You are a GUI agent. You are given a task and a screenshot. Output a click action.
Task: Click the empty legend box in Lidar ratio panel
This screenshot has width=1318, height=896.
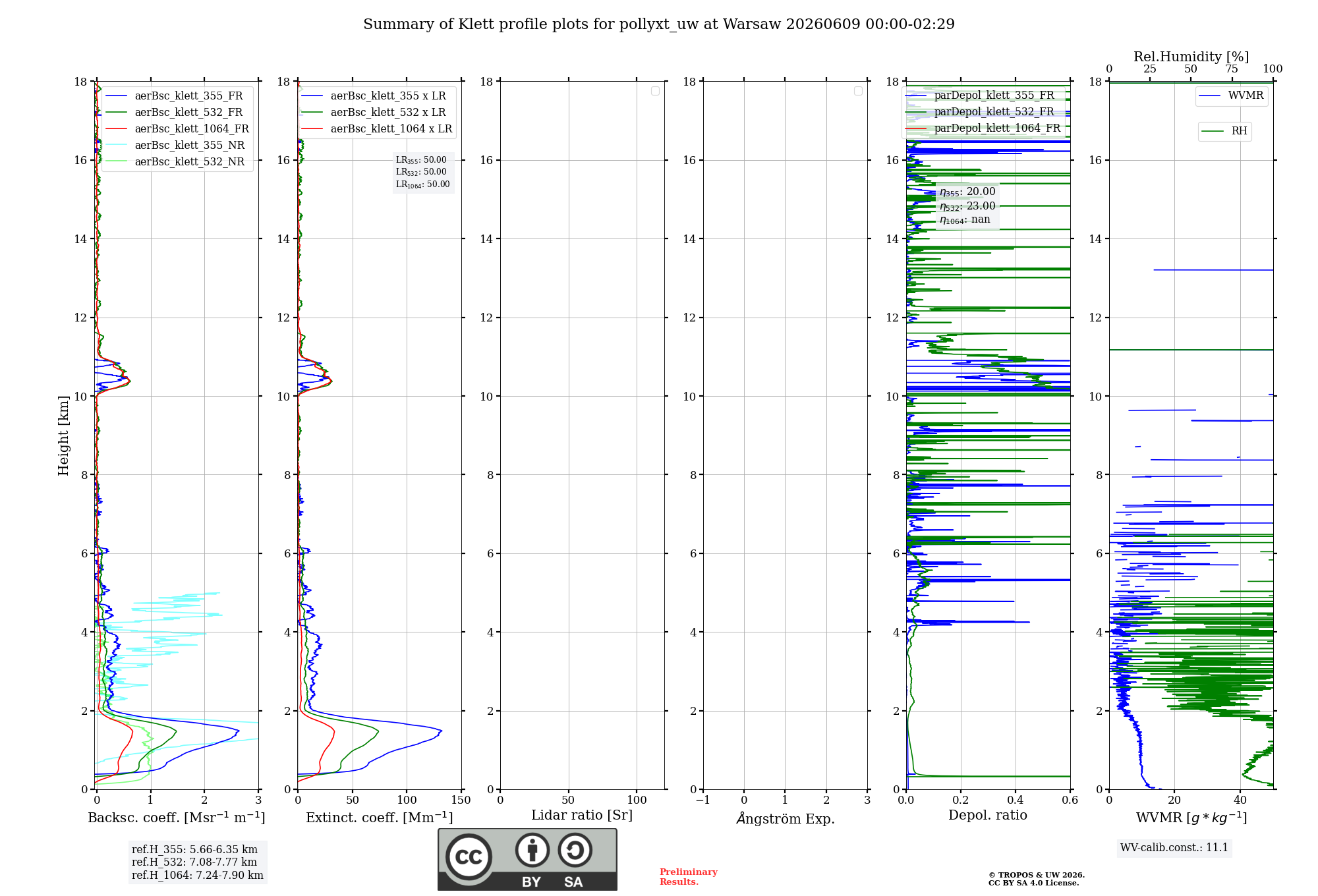click(x=655, y=91)
